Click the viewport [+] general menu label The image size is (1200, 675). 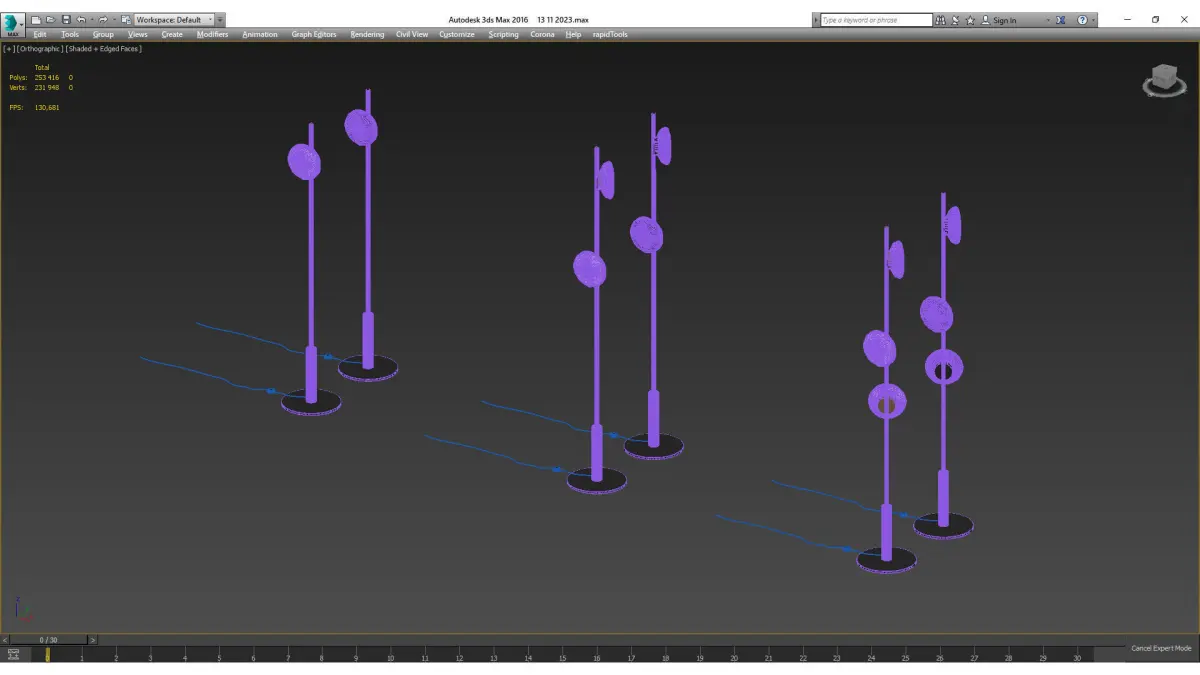pyautogui.click(x=9, y=48)
